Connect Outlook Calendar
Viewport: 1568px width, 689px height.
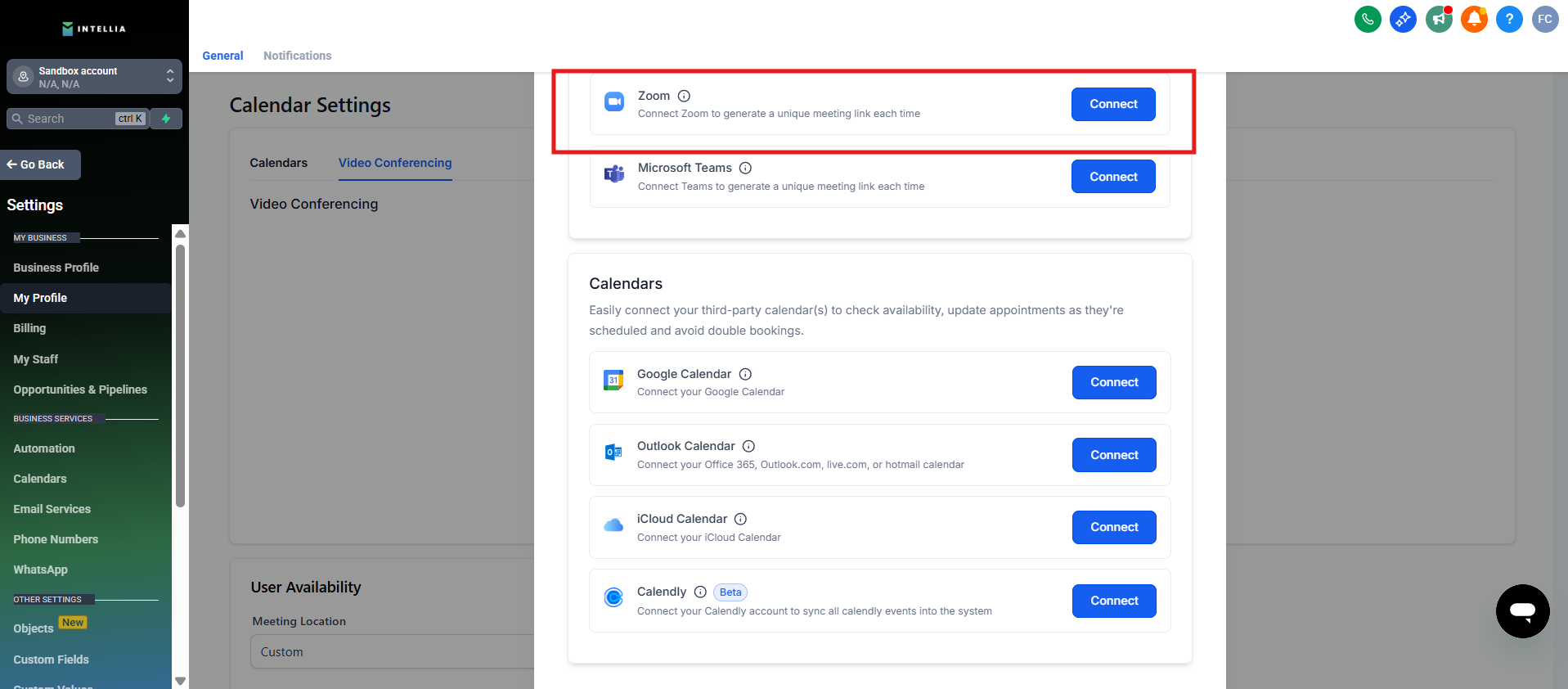coord(1113,455)
